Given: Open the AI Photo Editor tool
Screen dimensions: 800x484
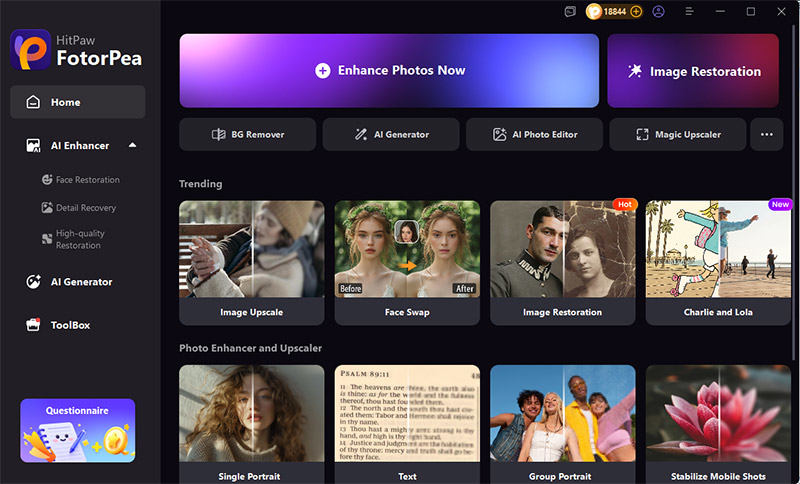Looking at the screenshot, I should (534, 135).
